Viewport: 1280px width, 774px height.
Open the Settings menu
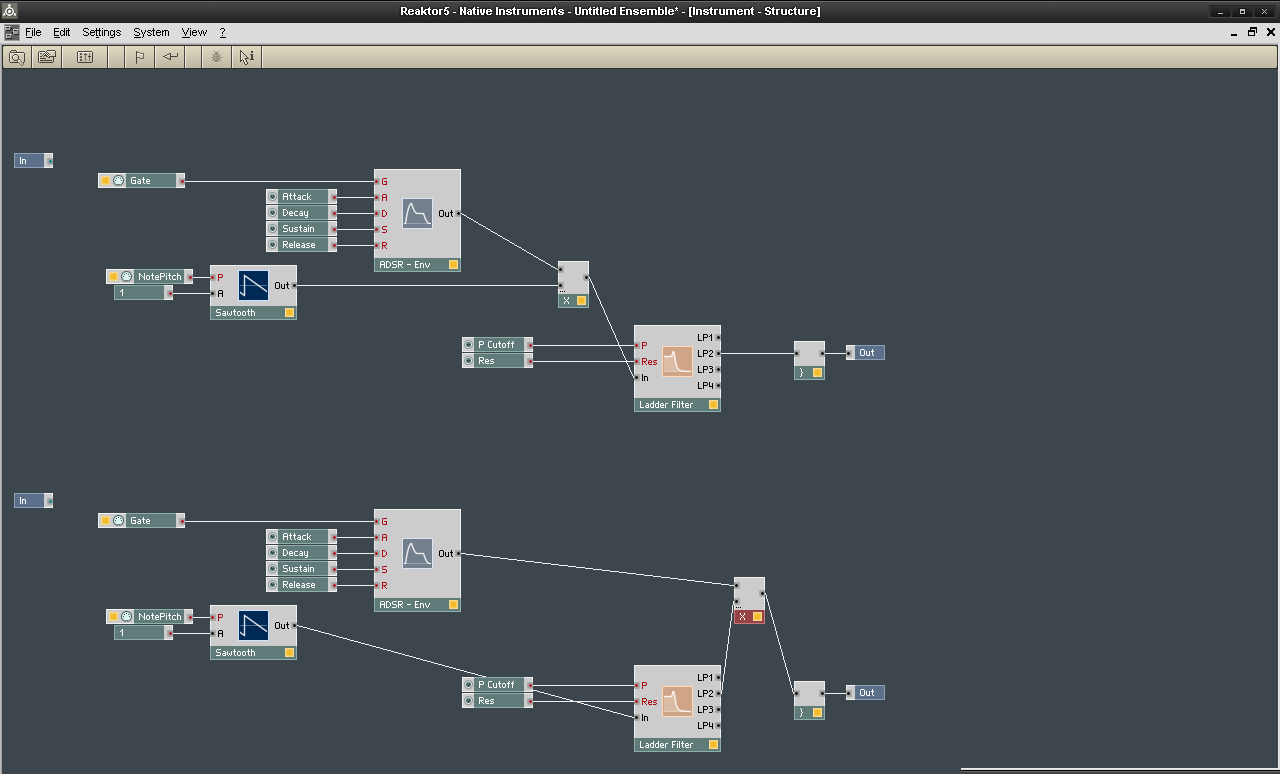click(101, 32)
